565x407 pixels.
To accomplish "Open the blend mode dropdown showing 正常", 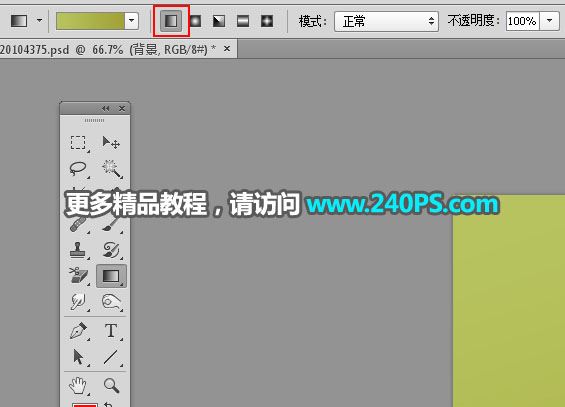I will (x=386, y=22).
